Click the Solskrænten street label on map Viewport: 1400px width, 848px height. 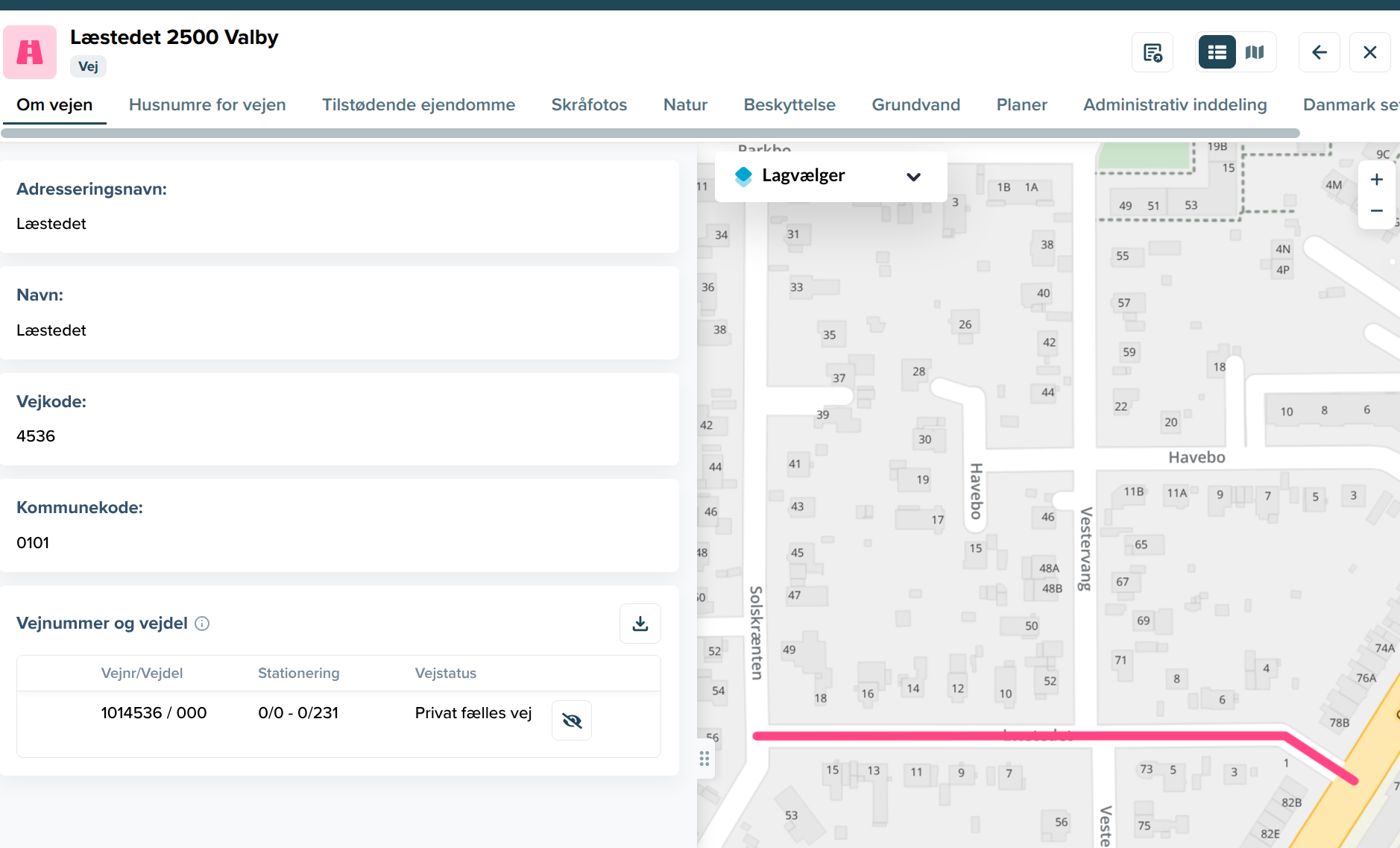tap(756, 632)
